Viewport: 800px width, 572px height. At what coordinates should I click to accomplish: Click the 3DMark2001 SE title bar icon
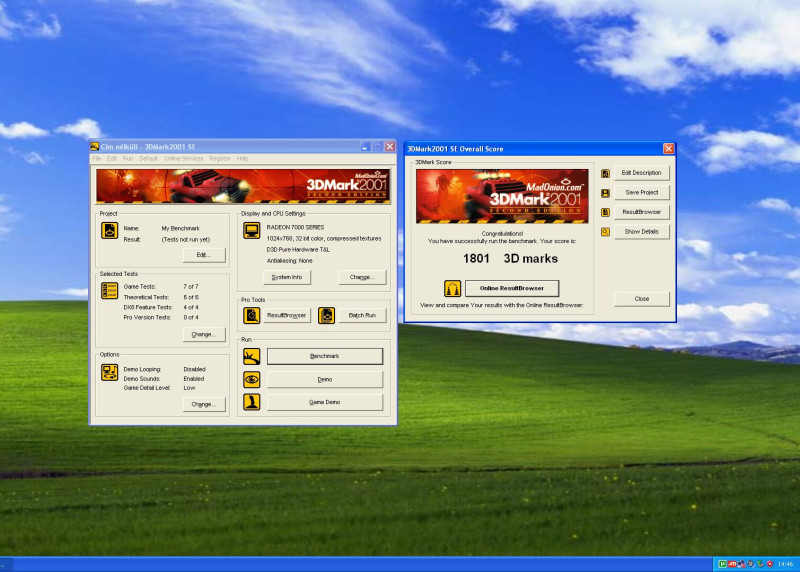pyautogui.click(x=94, y=146)
